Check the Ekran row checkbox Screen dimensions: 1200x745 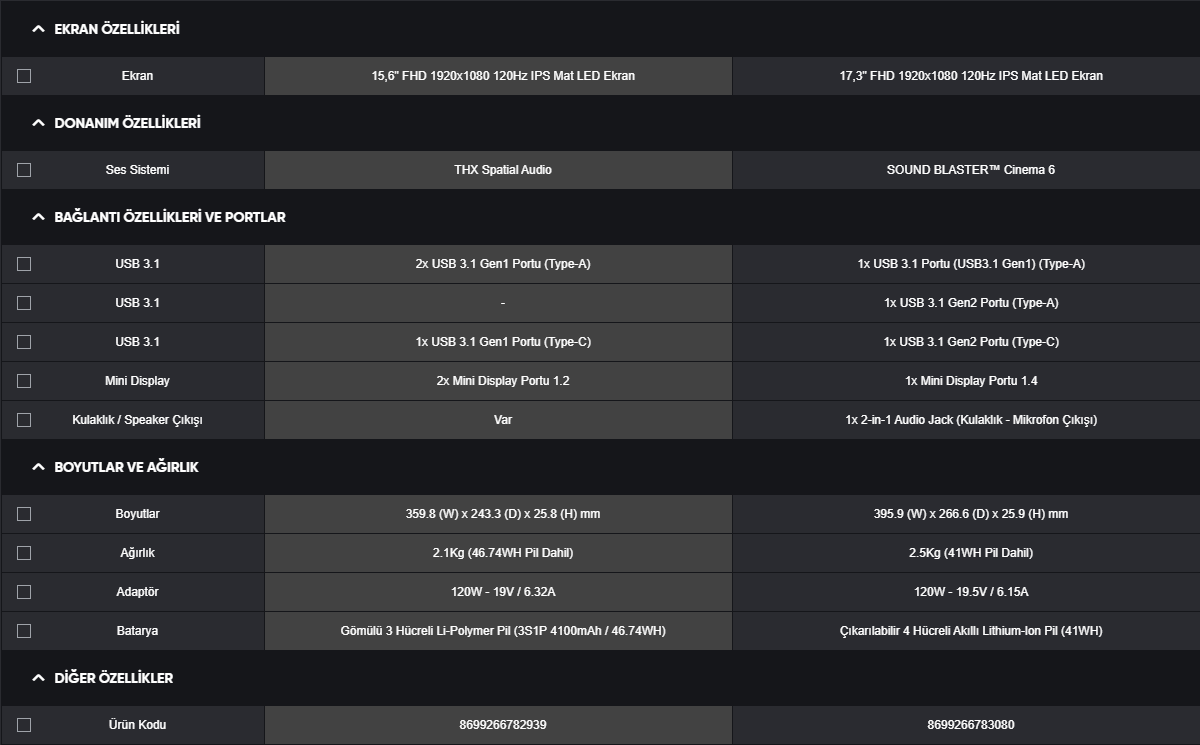[x=24, y=76]
